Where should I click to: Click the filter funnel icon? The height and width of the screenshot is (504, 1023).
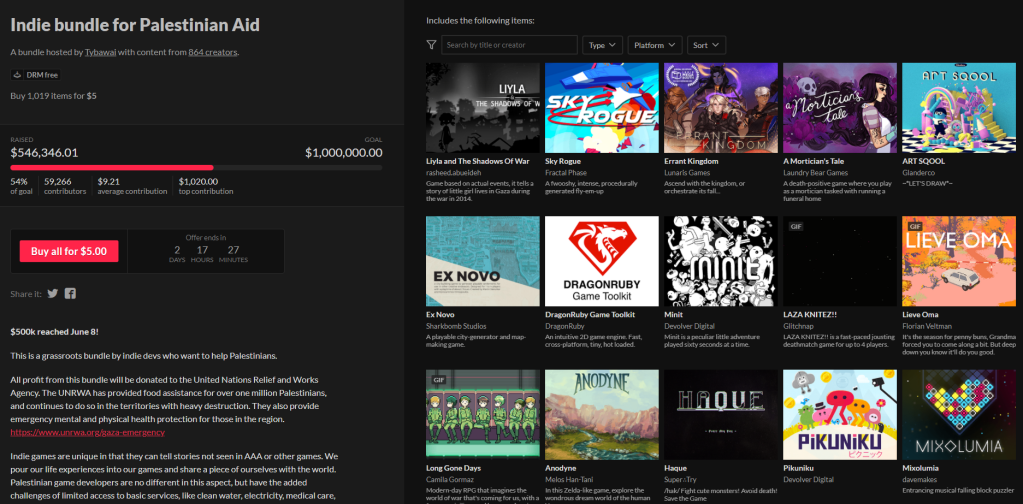[431, 45]
